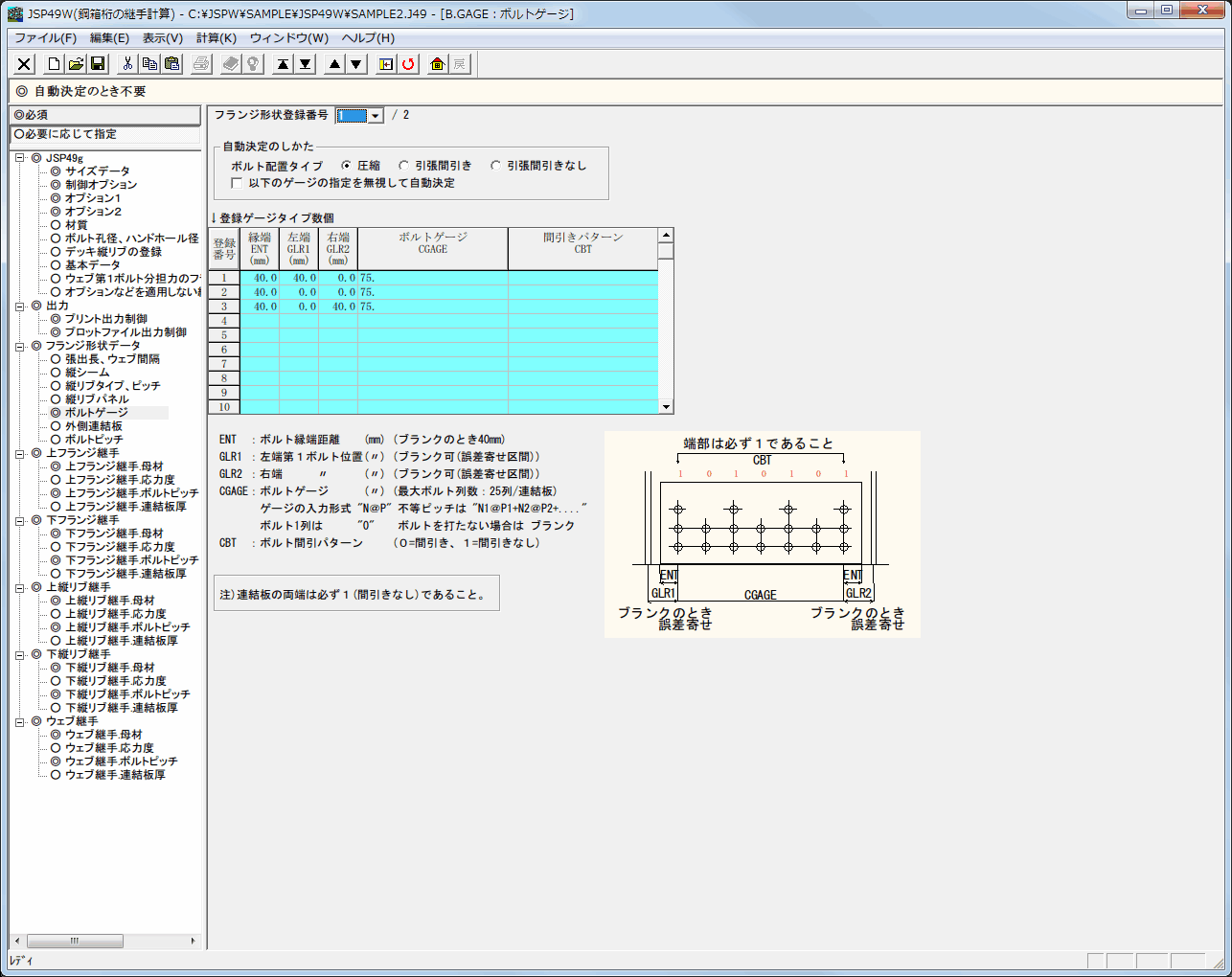Select the 圧縮 bolt arrangement radio button
This screenshot has width=1232, height=977.
[347, 166]
